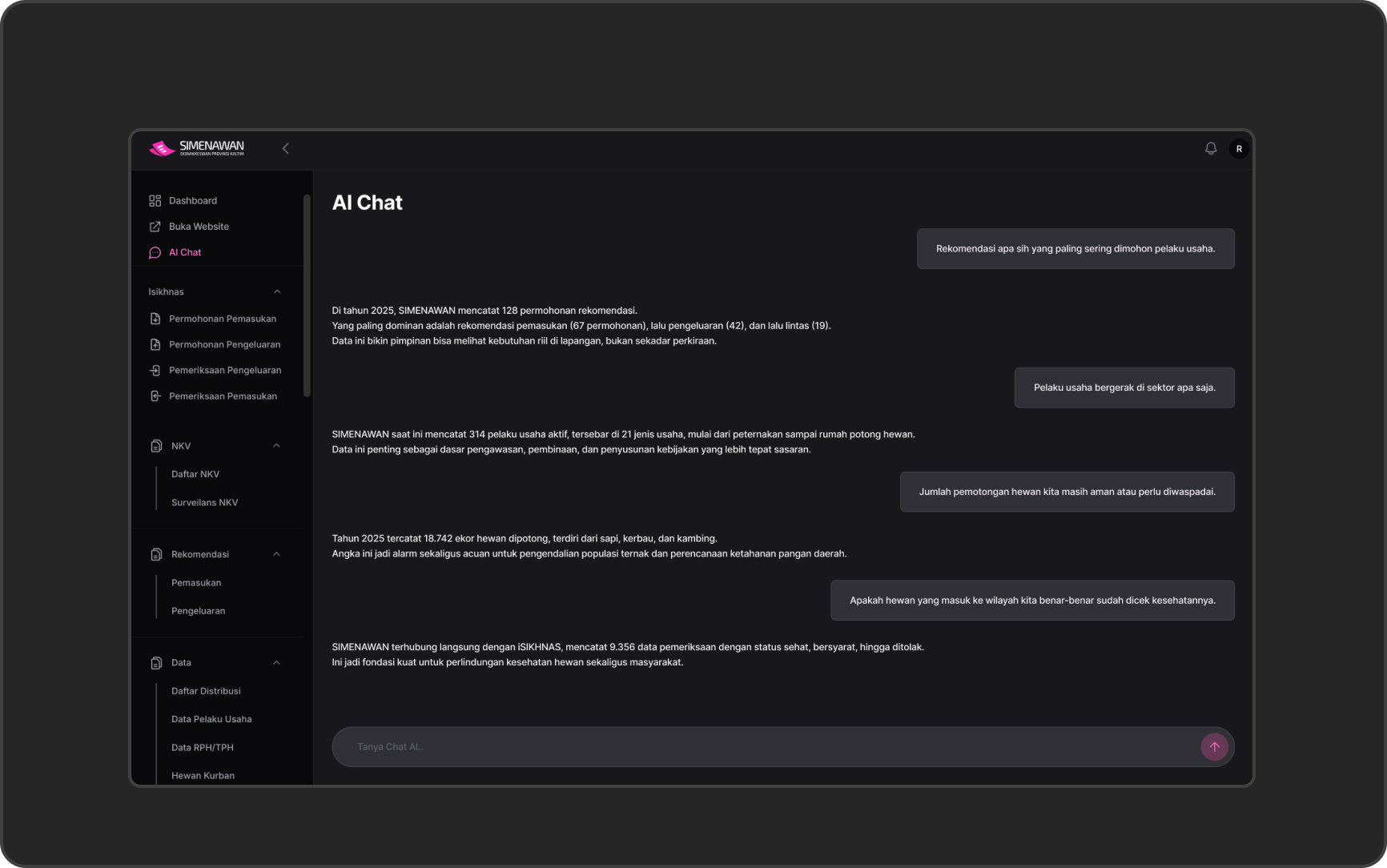1387x868 pixels.
Task: Collapse the Isikhnas section
Action: [277, 292]
